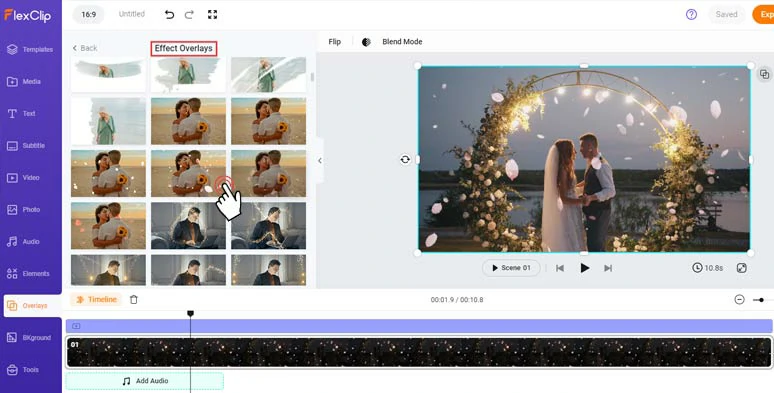Expand the canvas fullscreen icon

point(741,268)
